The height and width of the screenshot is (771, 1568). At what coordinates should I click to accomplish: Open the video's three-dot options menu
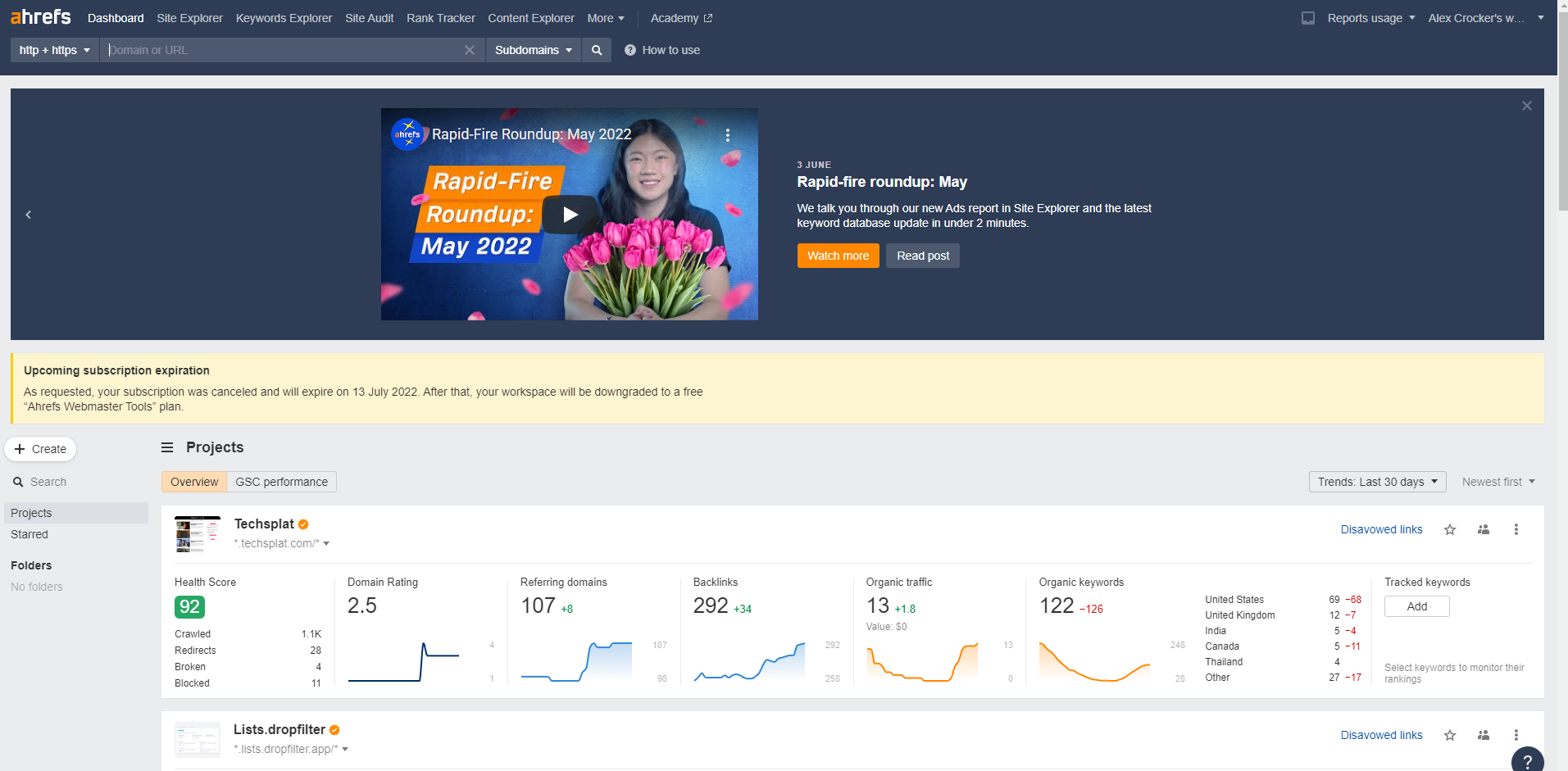pyautogui.click(x=728, y=135)
